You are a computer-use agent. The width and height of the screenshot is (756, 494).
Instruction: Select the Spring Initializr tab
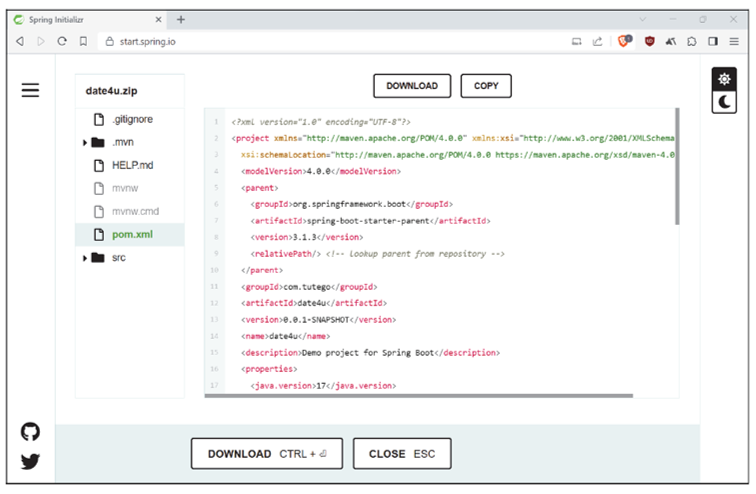(87, 19)
